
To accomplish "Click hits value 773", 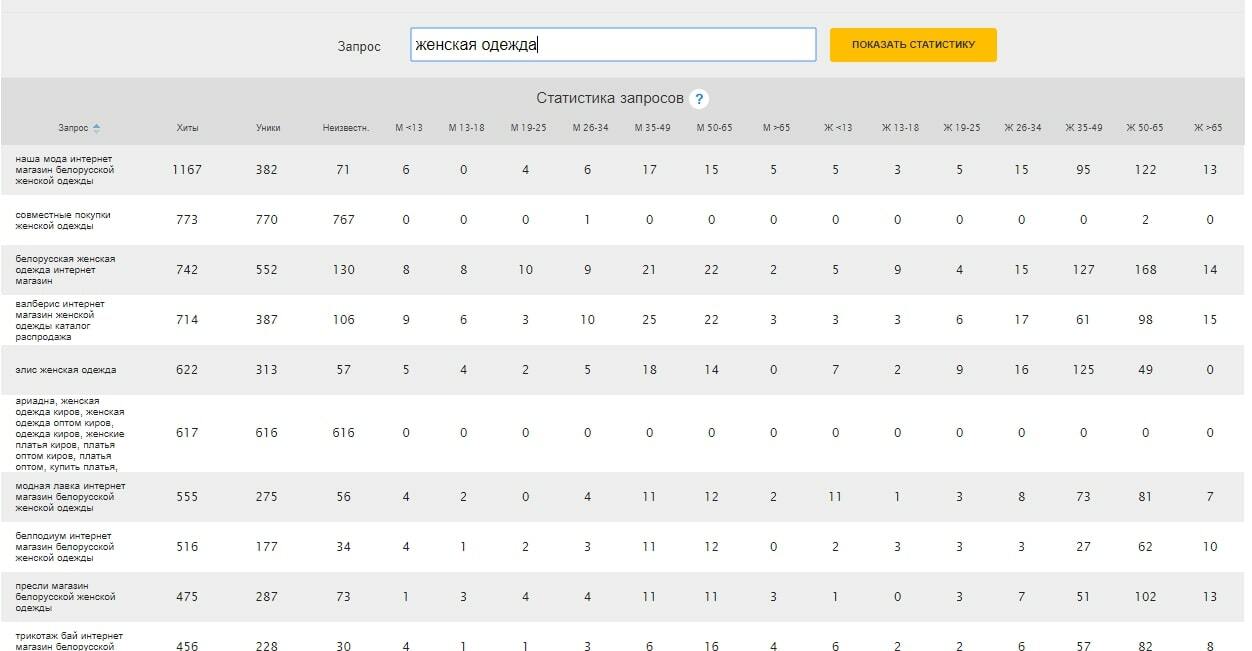I will point(187,220).
